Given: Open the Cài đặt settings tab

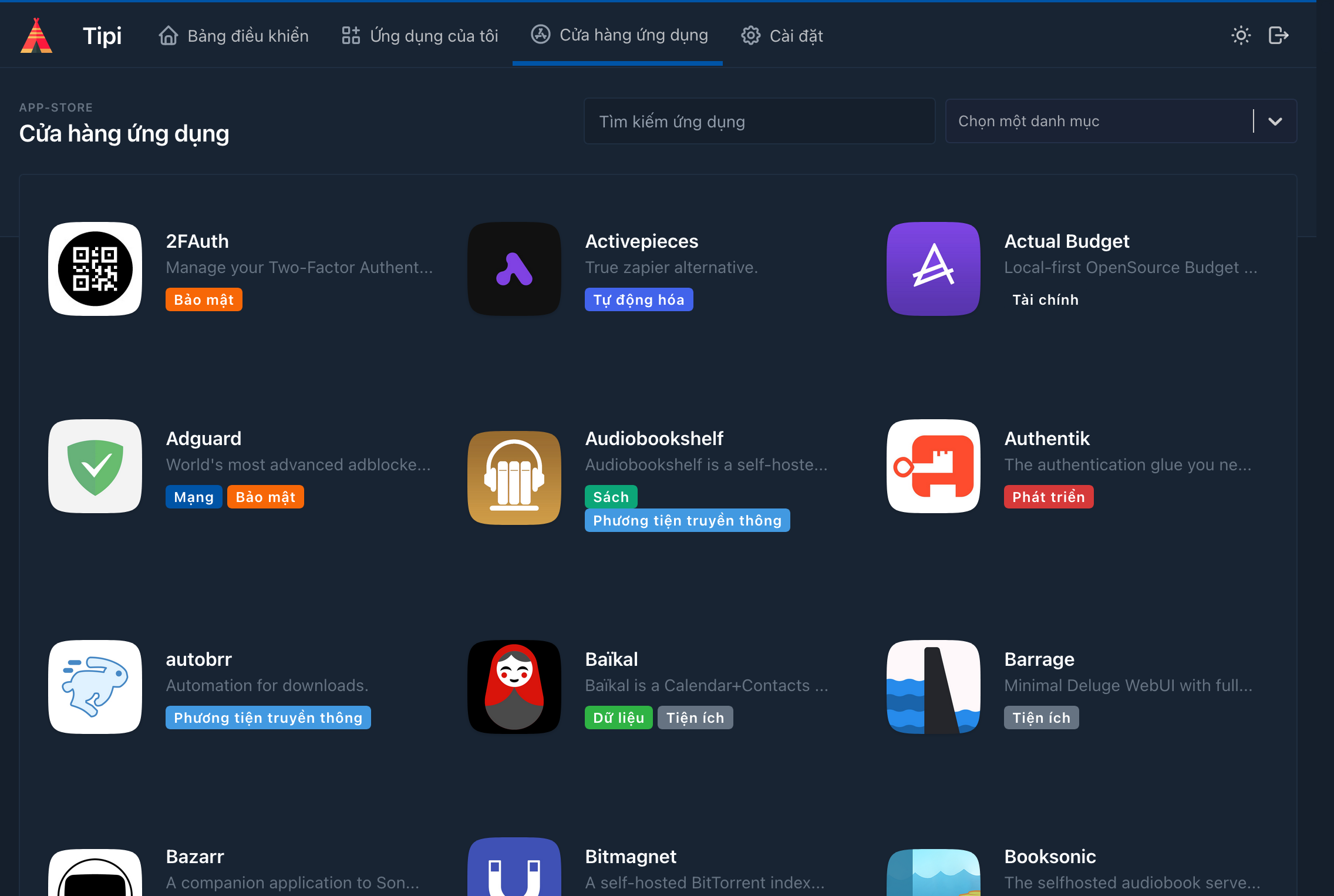Looking at the screenshot, I should click(x=781, y=36).
